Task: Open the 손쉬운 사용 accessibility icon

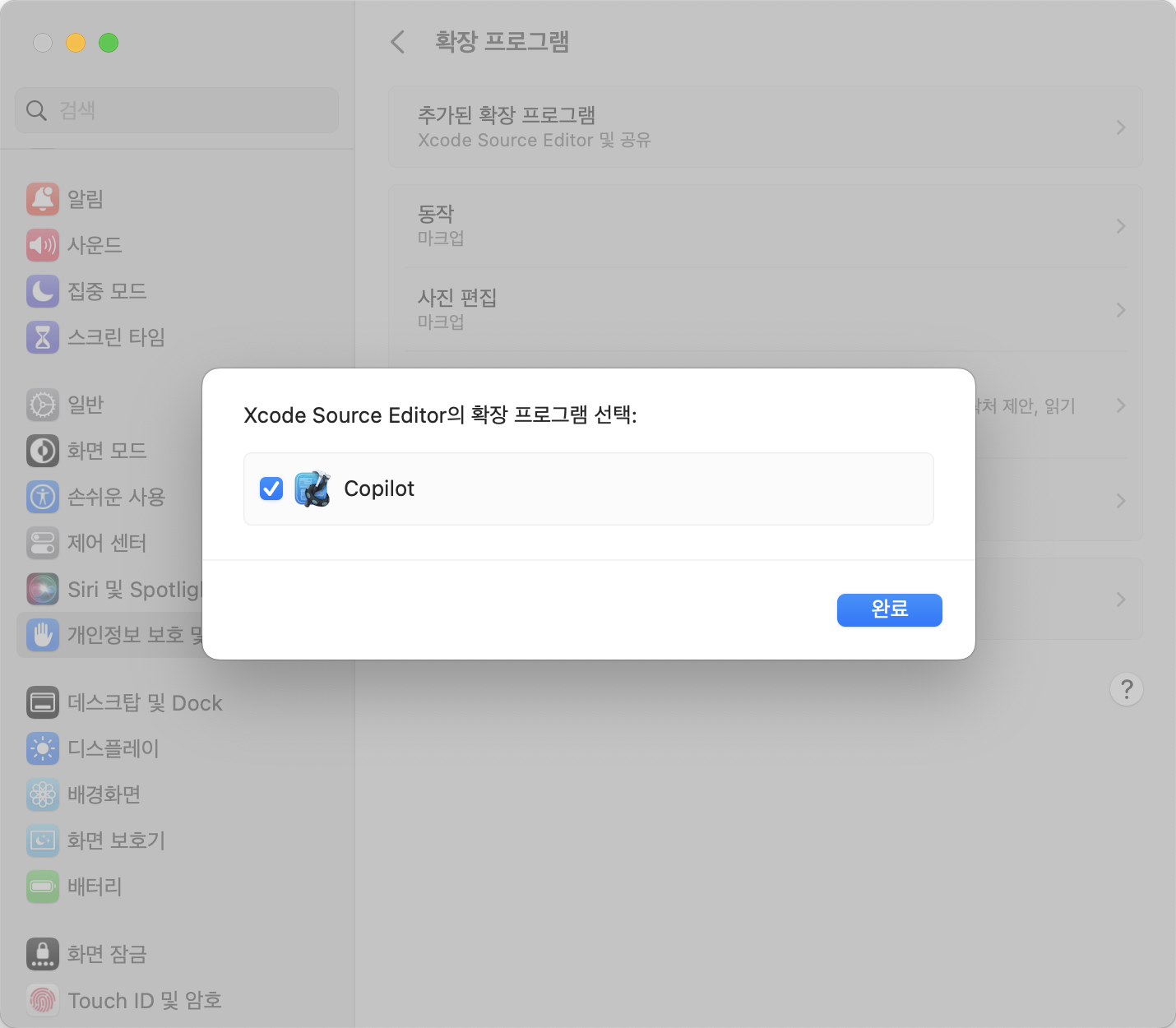Action: tap(43, 497)
